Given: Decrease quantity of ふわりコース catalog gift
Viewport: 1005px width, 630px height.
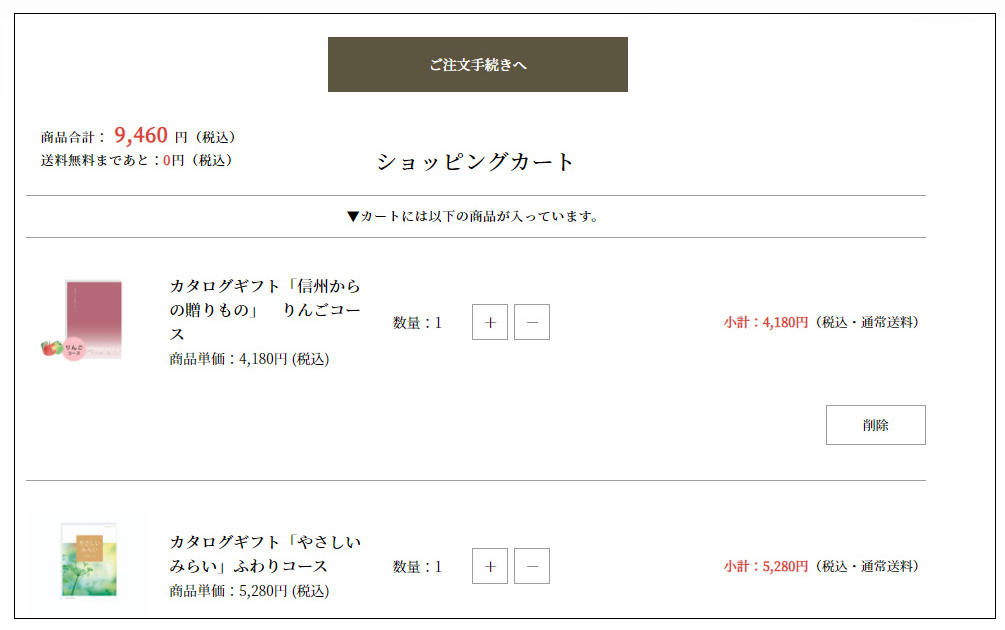Looking at the screenshot, I should [x=532, y=567].
